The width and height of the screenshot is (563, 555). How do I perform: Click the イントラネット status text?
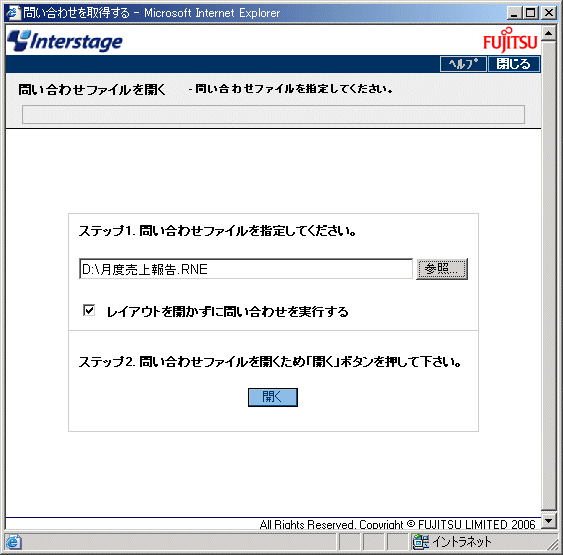[462, 541]
